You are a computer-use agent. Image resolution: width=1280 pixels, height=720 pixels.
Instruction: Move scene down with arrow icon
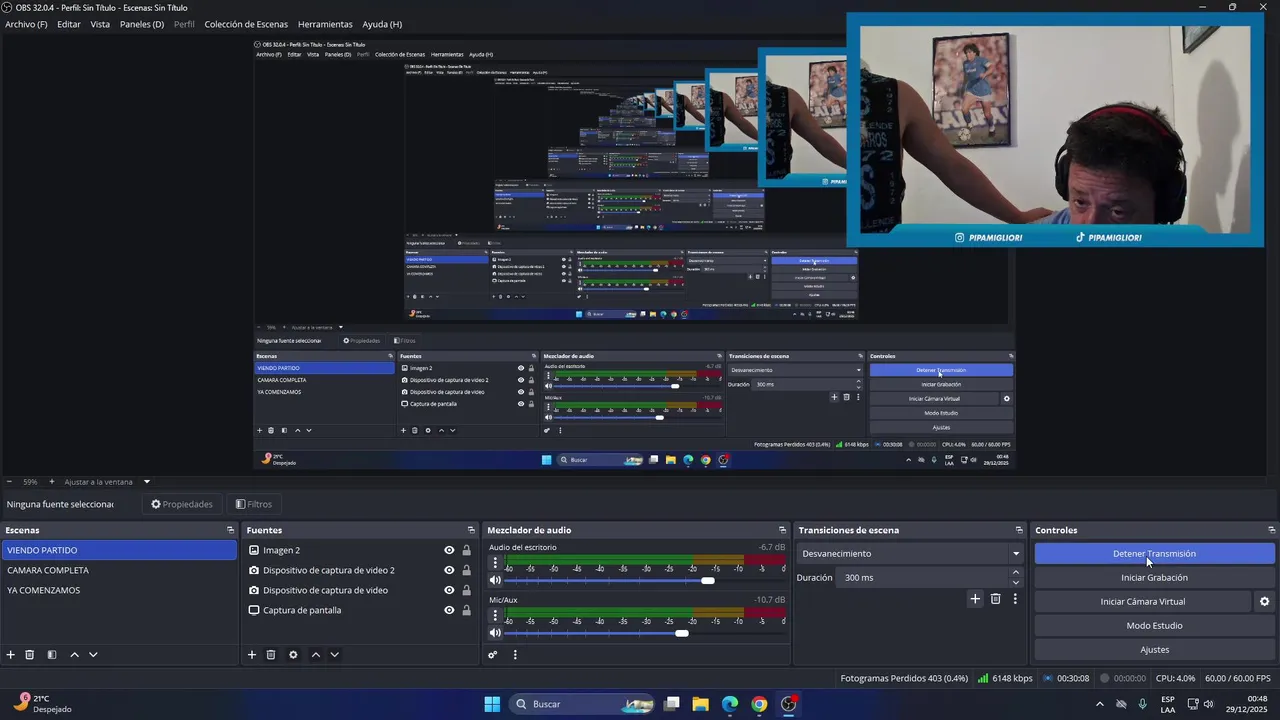tap(93, 655)
